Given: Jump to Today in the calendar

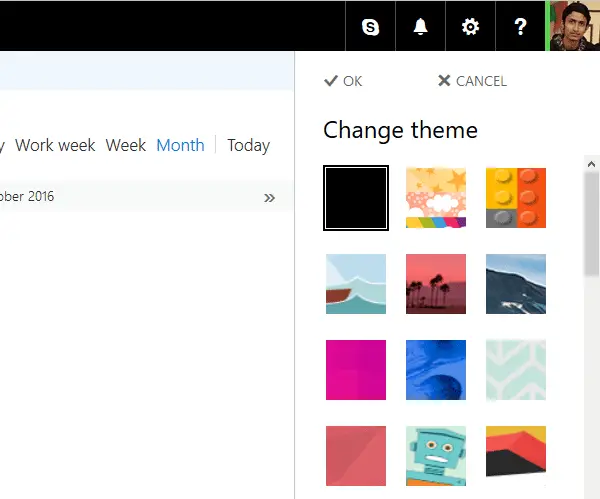Looking at the screenshot, I should (x=248, y=145).
